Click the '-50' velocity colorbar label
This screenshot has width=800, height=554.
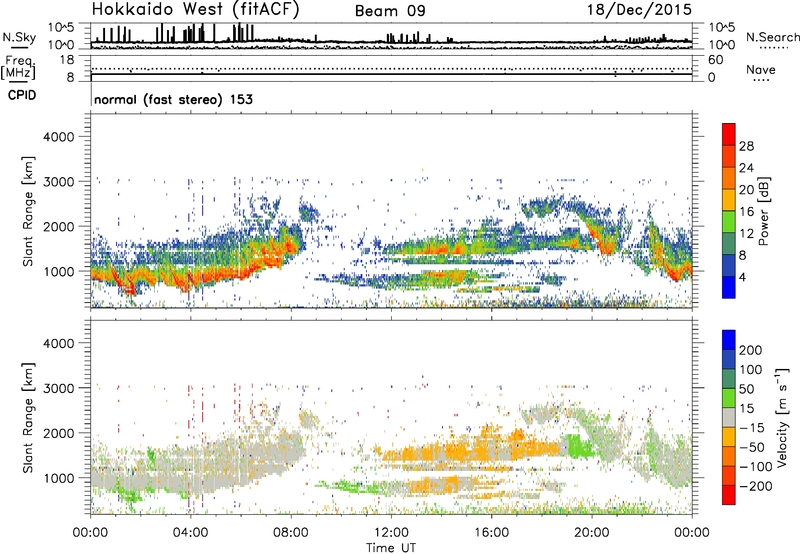[x=752, y=447]
